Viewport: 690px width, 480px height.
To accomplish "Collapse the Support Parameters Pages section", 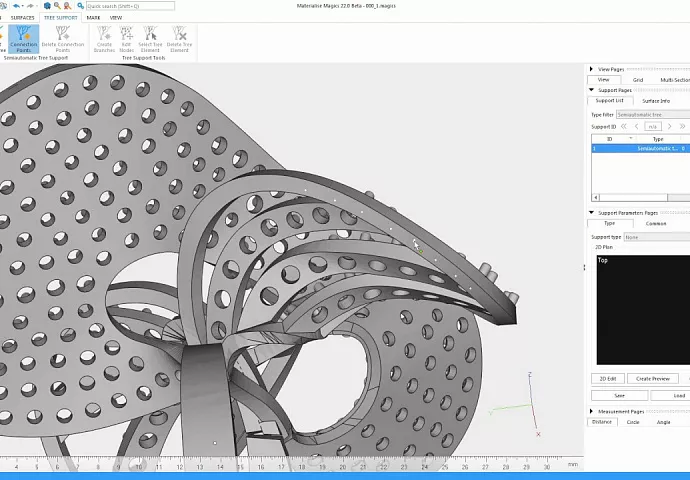I will click(591, 213).
